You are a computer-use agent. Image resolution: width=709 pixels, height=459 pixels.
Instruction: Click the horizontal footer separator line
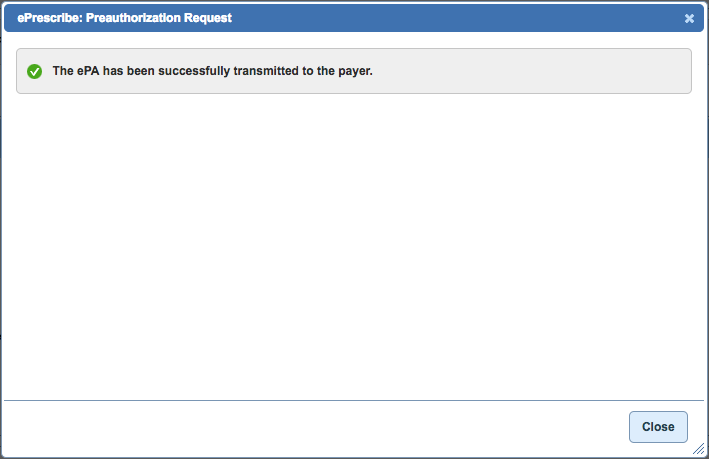(354, 400)
